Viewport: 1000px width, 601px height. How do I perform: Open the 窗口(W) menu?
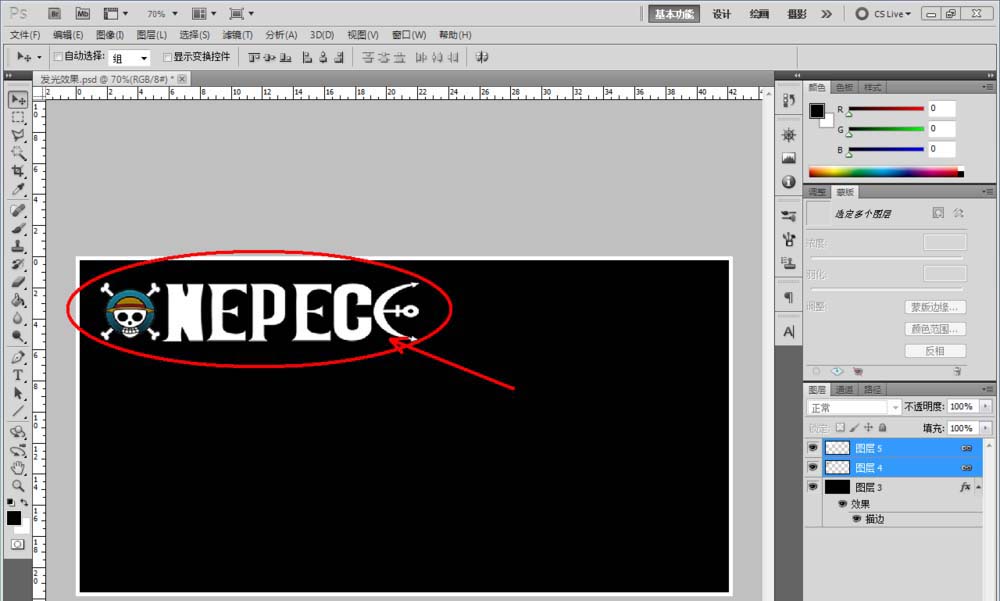[x=409, y=35]
